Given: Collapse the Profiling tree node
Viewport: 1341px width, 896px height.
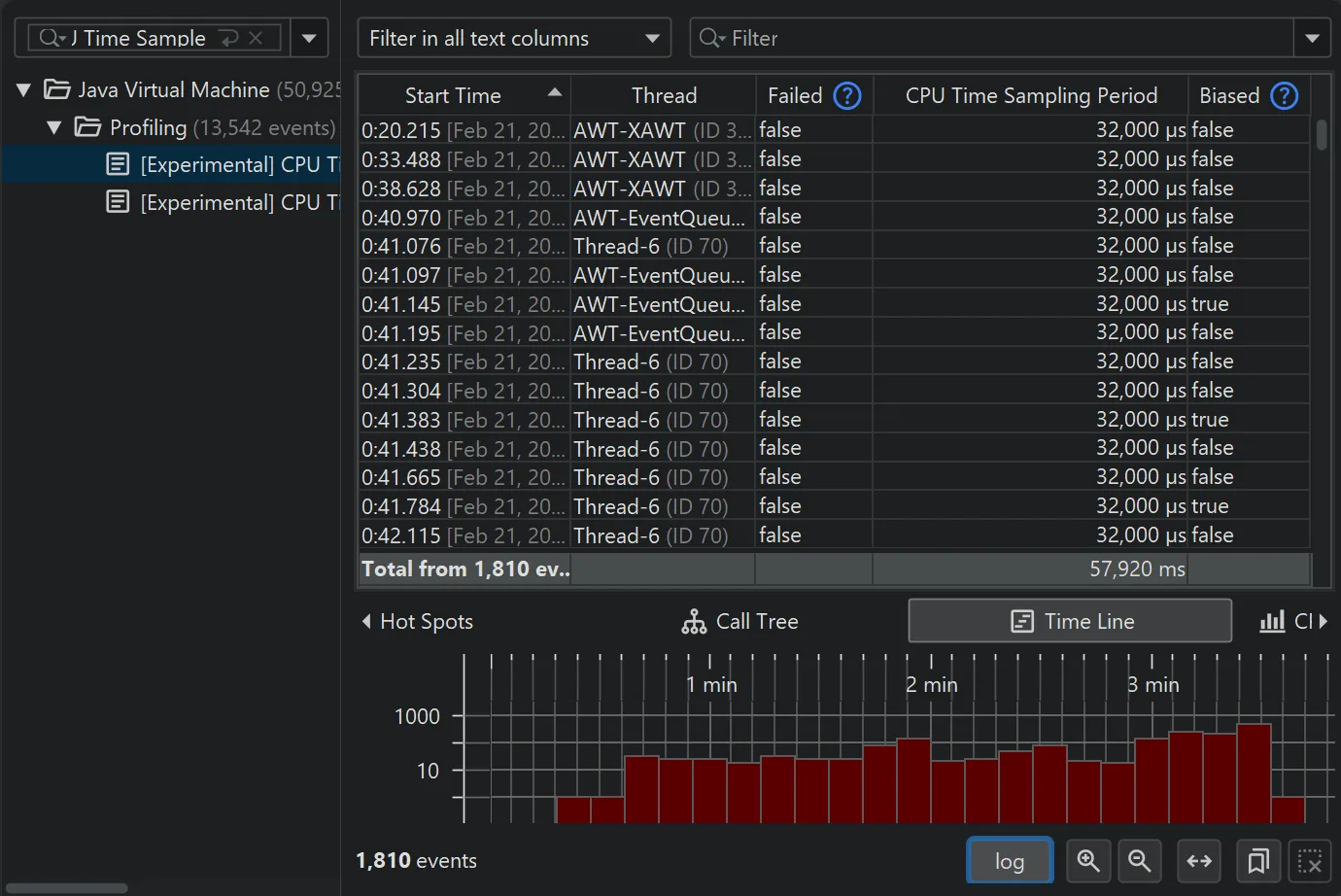Looking at the screenshot, I should (54, 127).
